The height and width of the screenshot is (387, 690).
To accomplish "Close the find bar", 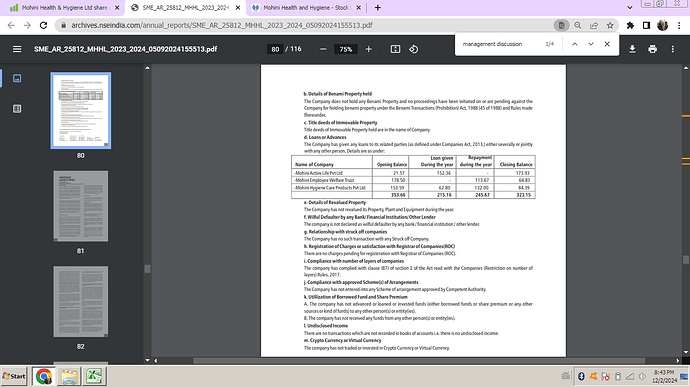I will pyautogui.click(x=607, y=44).
